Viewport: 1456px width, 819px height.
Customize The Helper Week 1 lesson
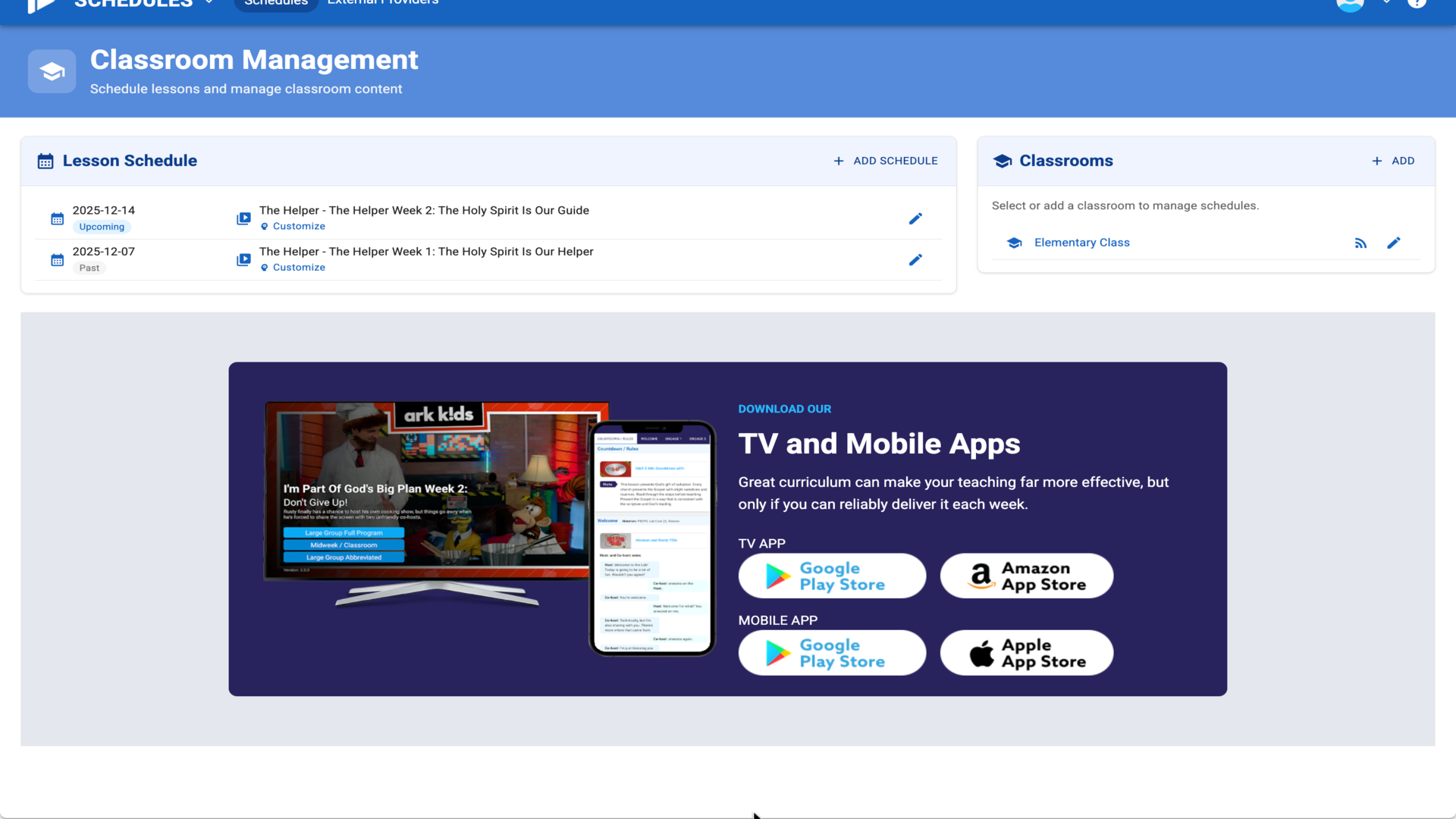(298, 267)
